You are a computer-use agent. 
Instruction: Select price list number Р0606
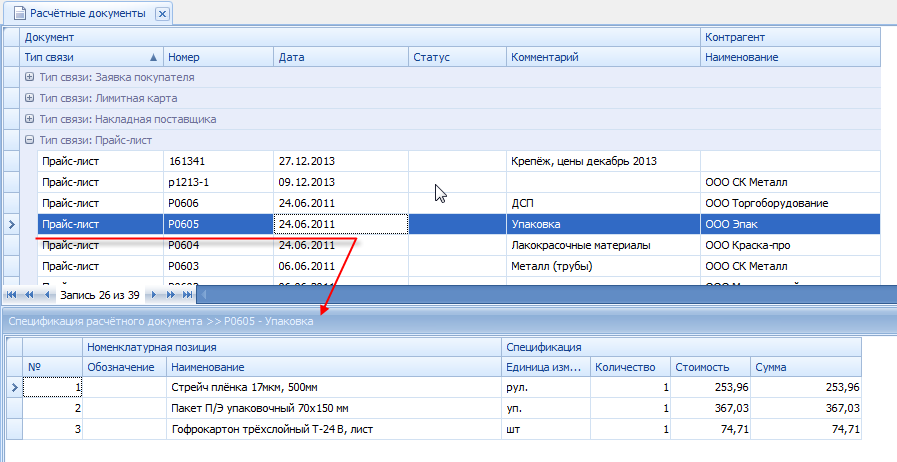219,204
